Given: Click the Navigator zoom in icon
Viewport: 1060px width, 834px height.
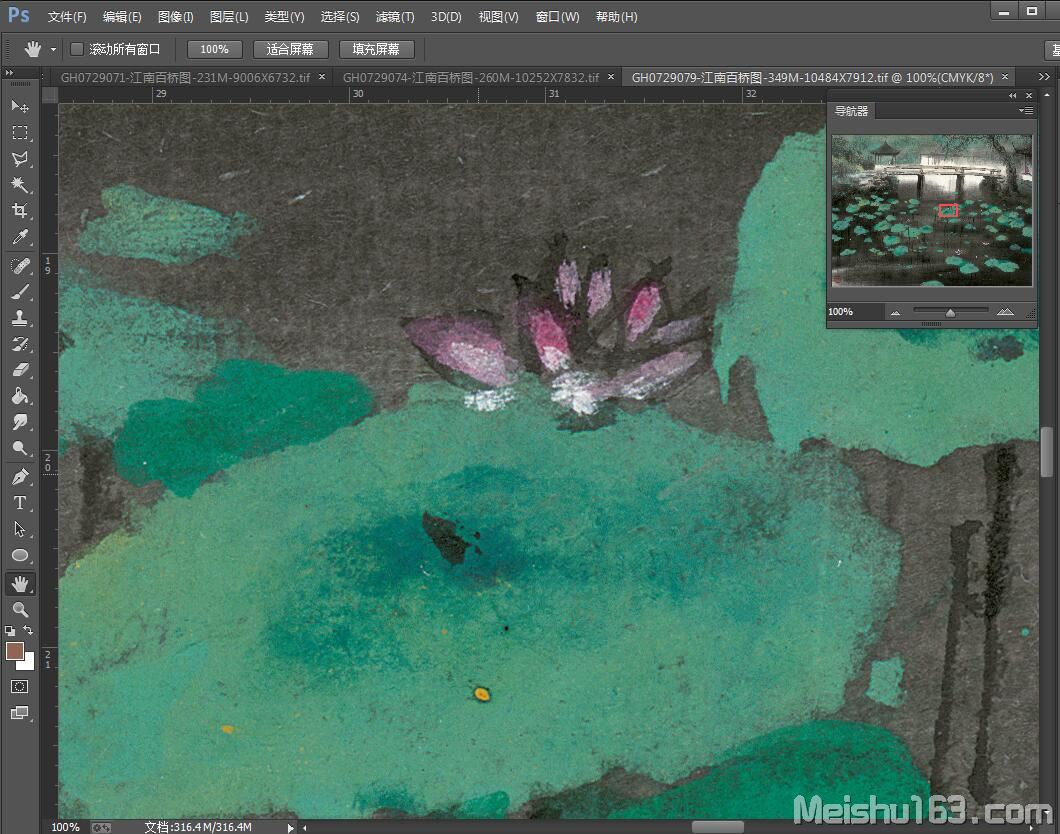Looking at the screenshot, I should [1005, 312].
